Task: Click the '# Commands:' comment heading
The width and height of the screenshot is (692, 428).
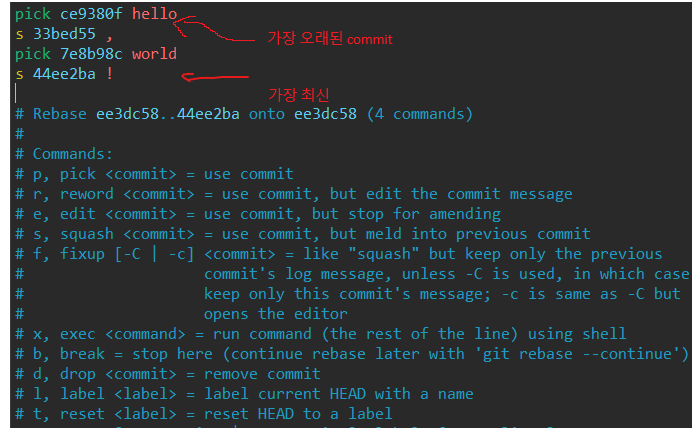Action: coord(64,154)
